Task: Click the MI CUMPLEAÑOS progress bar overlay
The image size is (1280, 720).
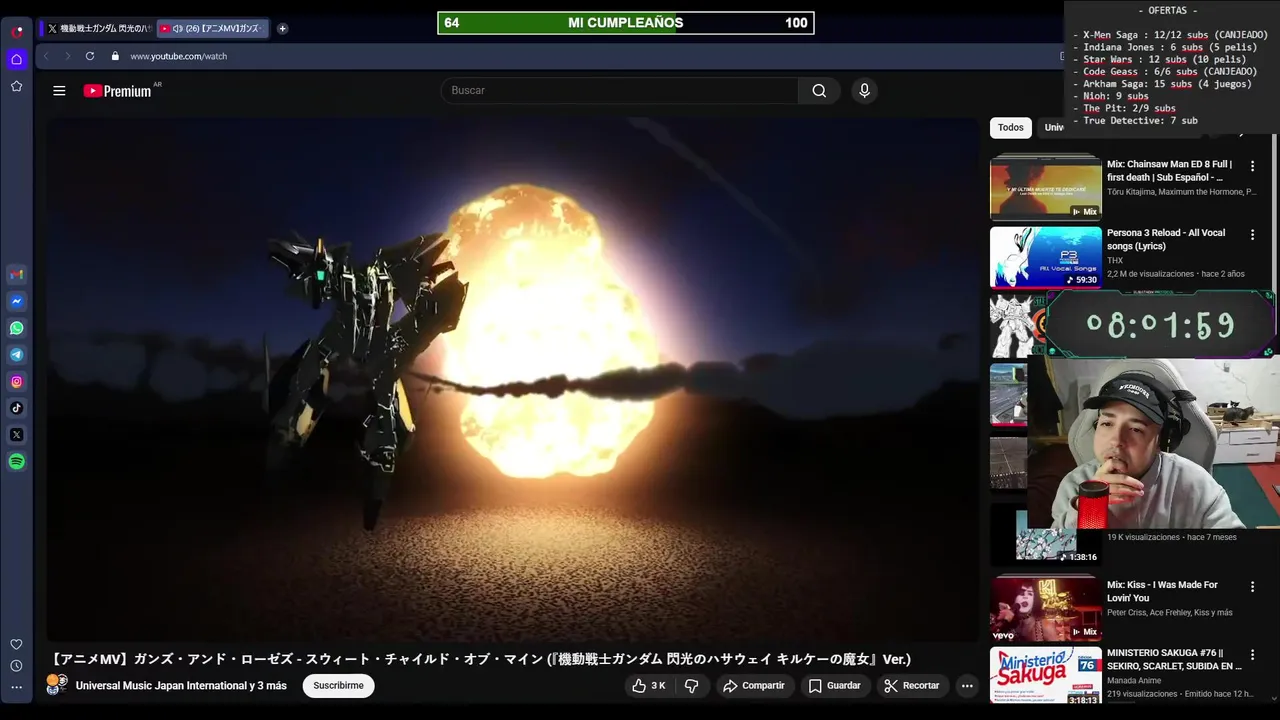Action: pos(626,23)
